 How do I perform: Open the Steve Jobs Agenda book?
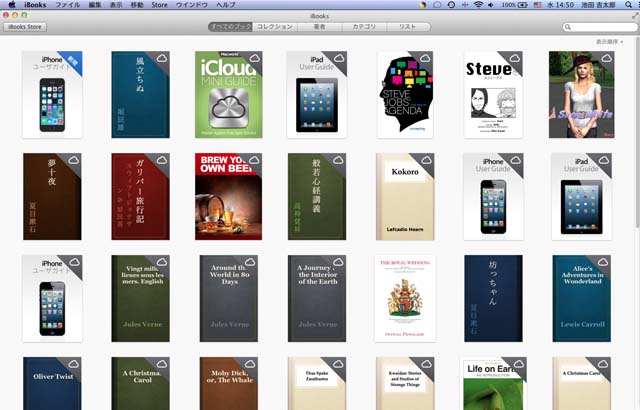click(405, 95)
